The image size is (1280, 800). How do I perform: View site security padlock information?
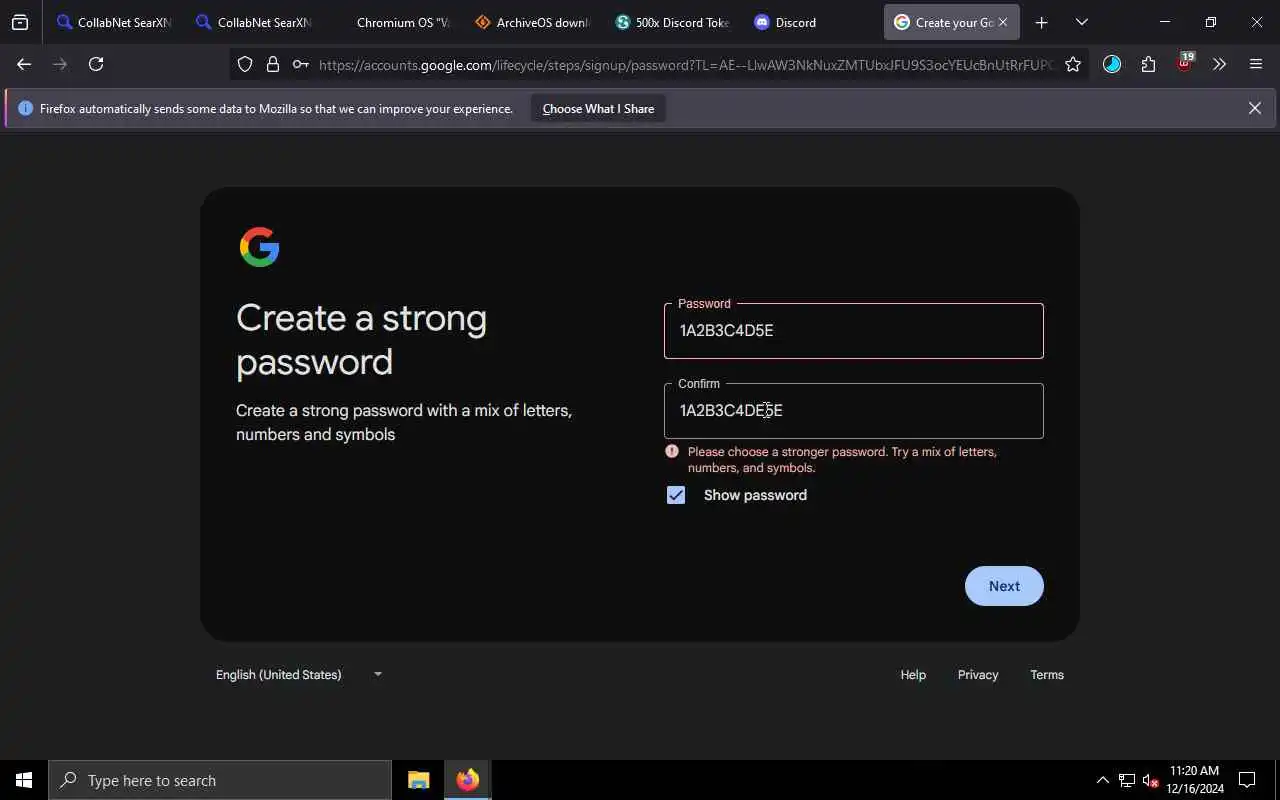click(272, 64)
